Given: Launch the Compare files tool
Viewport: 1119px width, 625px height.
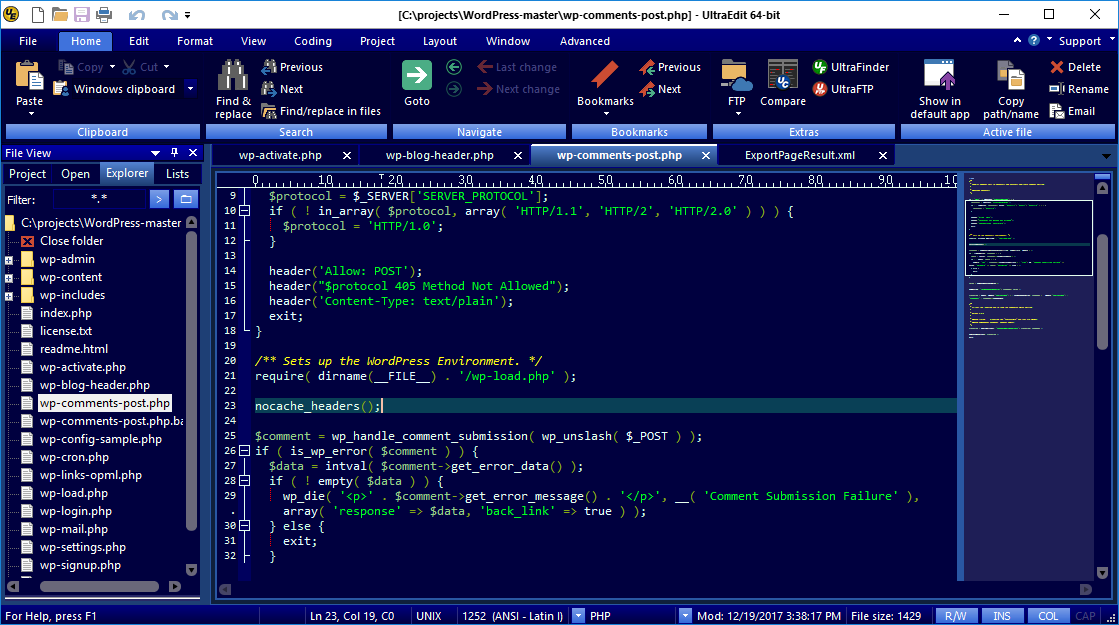Looking at the screenshot, I should [782, 76].
